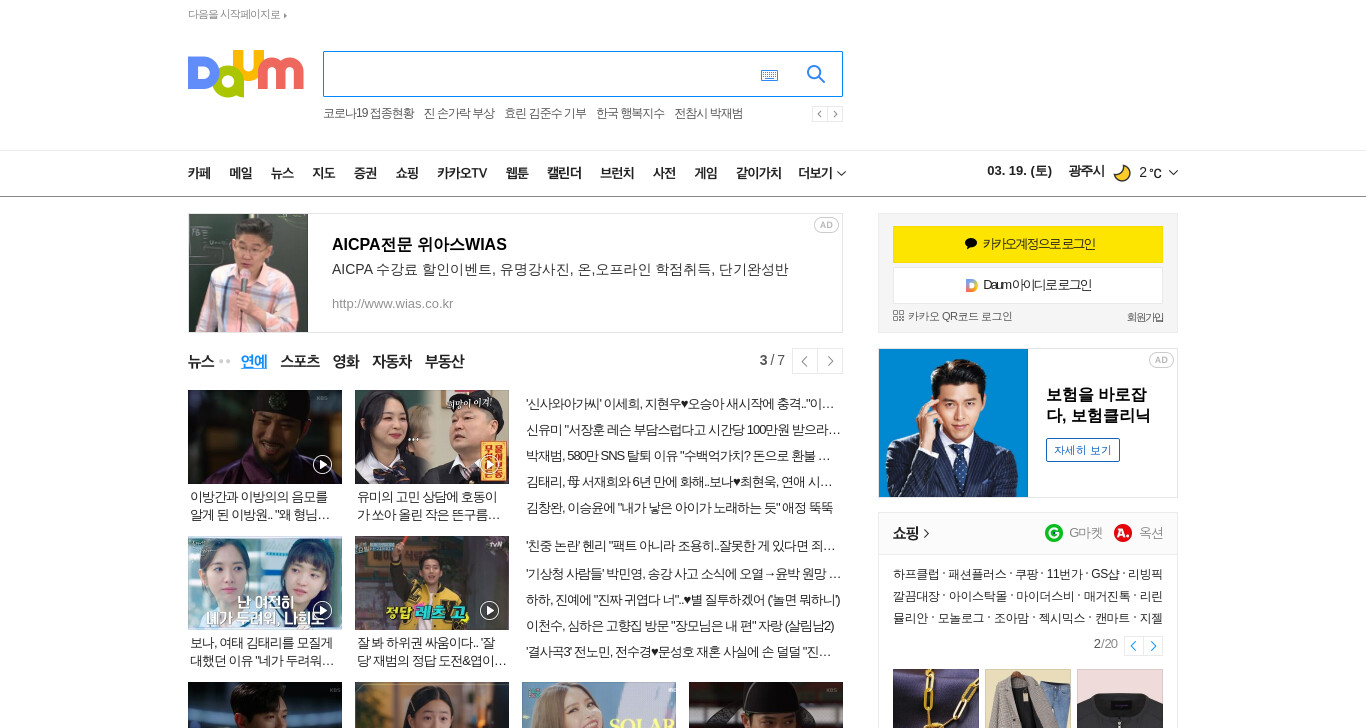Click the 회원가입 link
This screenshot has height=728, width=1366.
pyautogui.click(x=1145, y=317)
